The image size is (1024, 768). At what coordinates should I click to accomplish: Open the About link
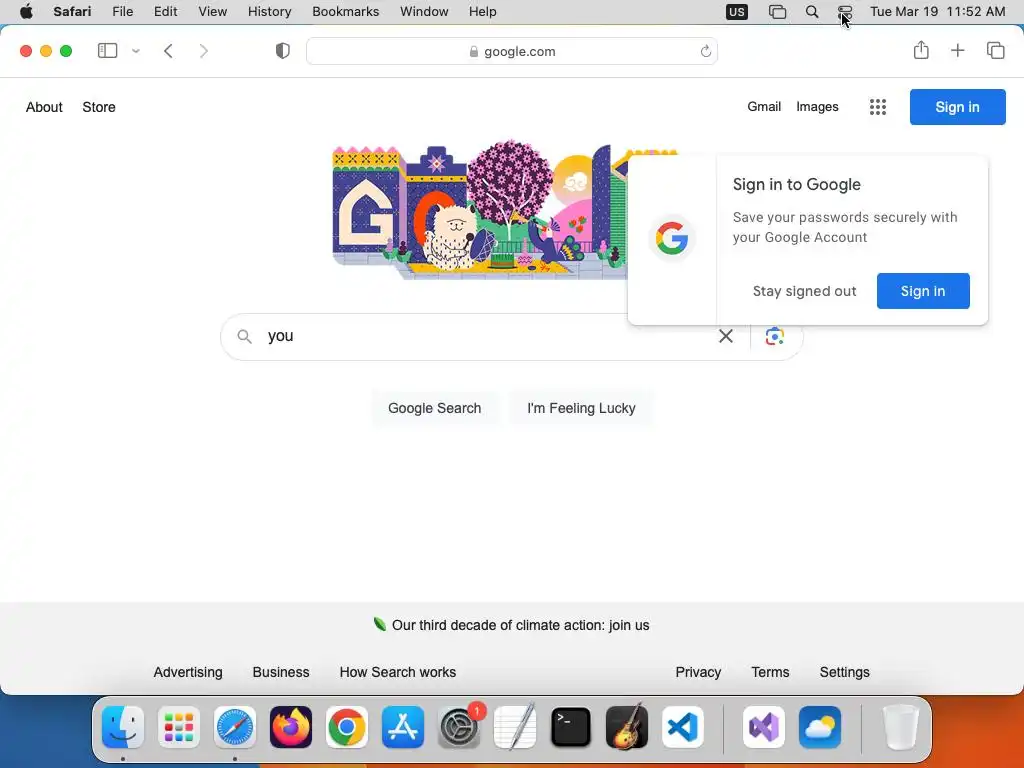click(44, 107)
